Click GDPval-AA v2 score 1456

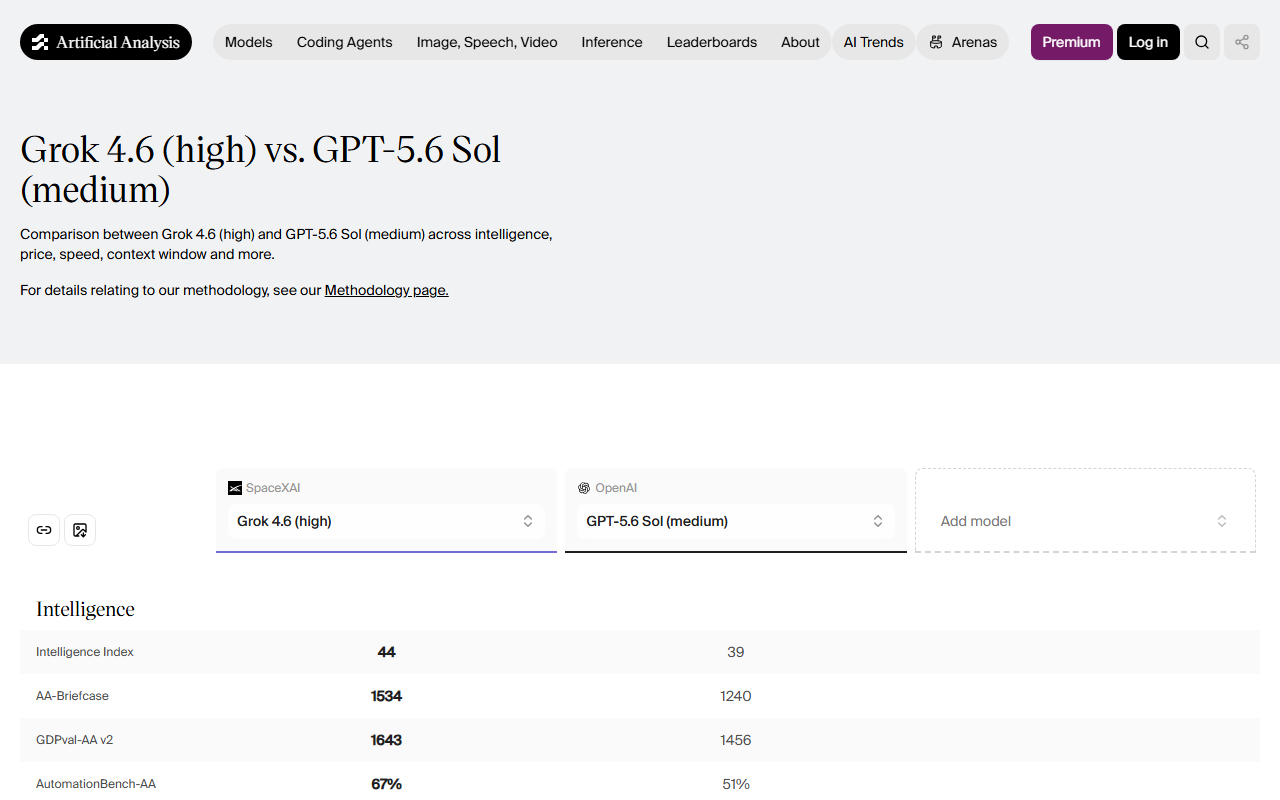[736, 740]
